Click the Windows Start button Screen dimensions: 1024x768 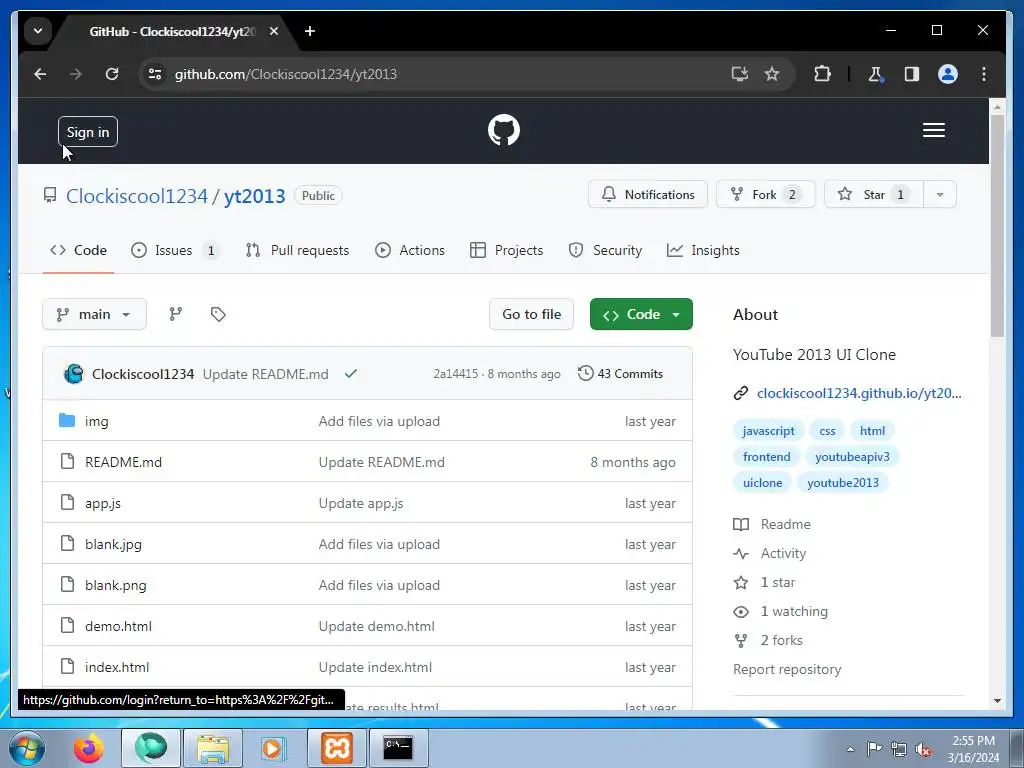[x=25, y=748]
